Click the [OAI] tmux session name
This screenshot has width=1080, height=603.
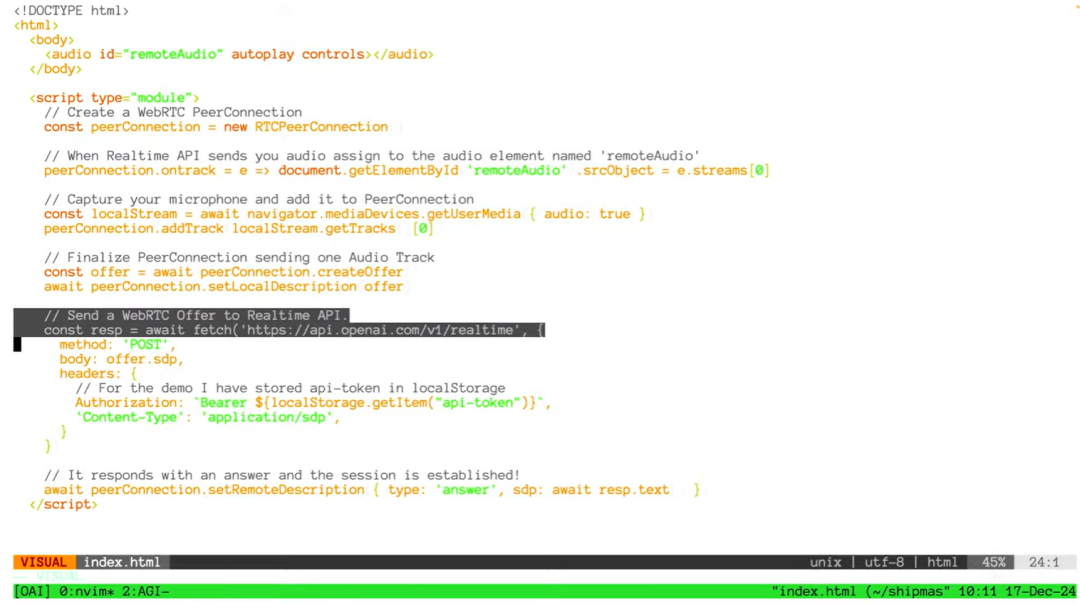pos(32,591)
